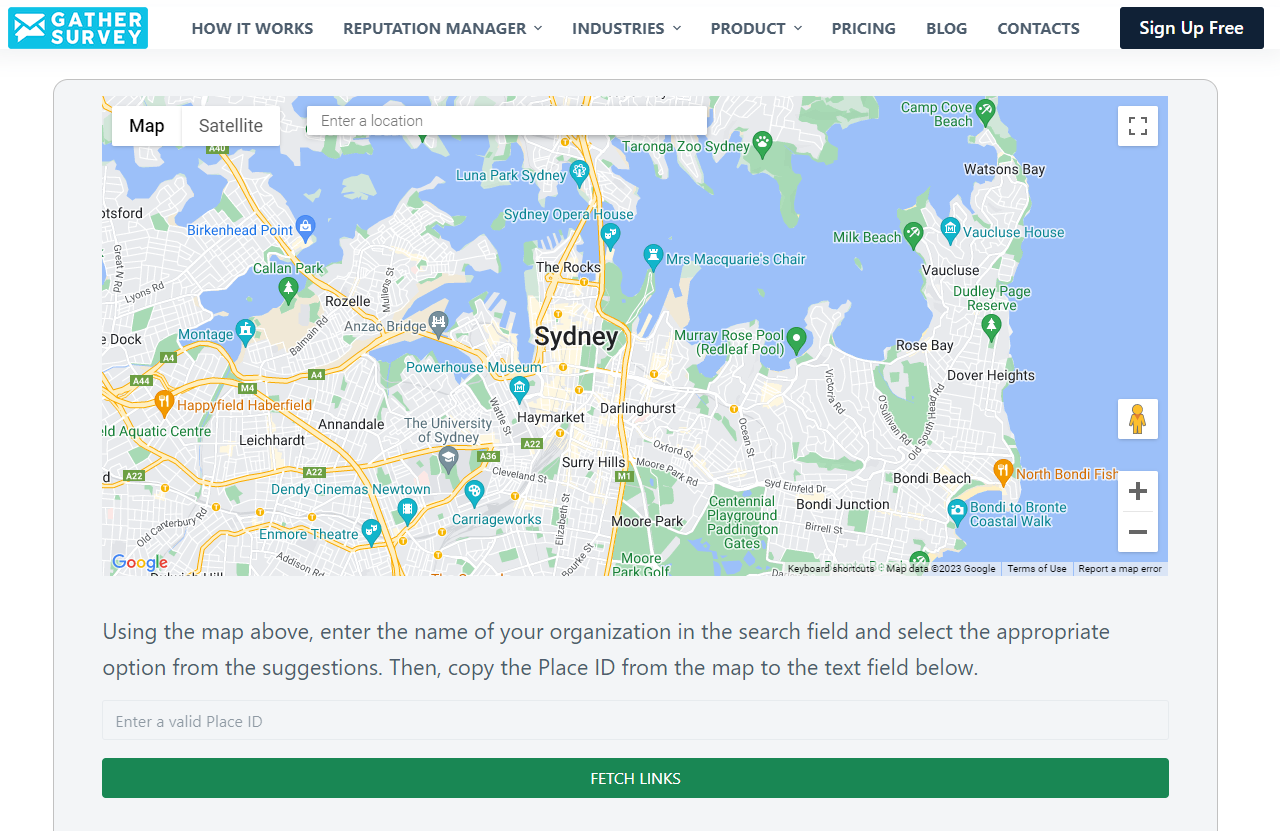Click the Sign Up Free button
1280x831 pixels.
[1191, 28]
